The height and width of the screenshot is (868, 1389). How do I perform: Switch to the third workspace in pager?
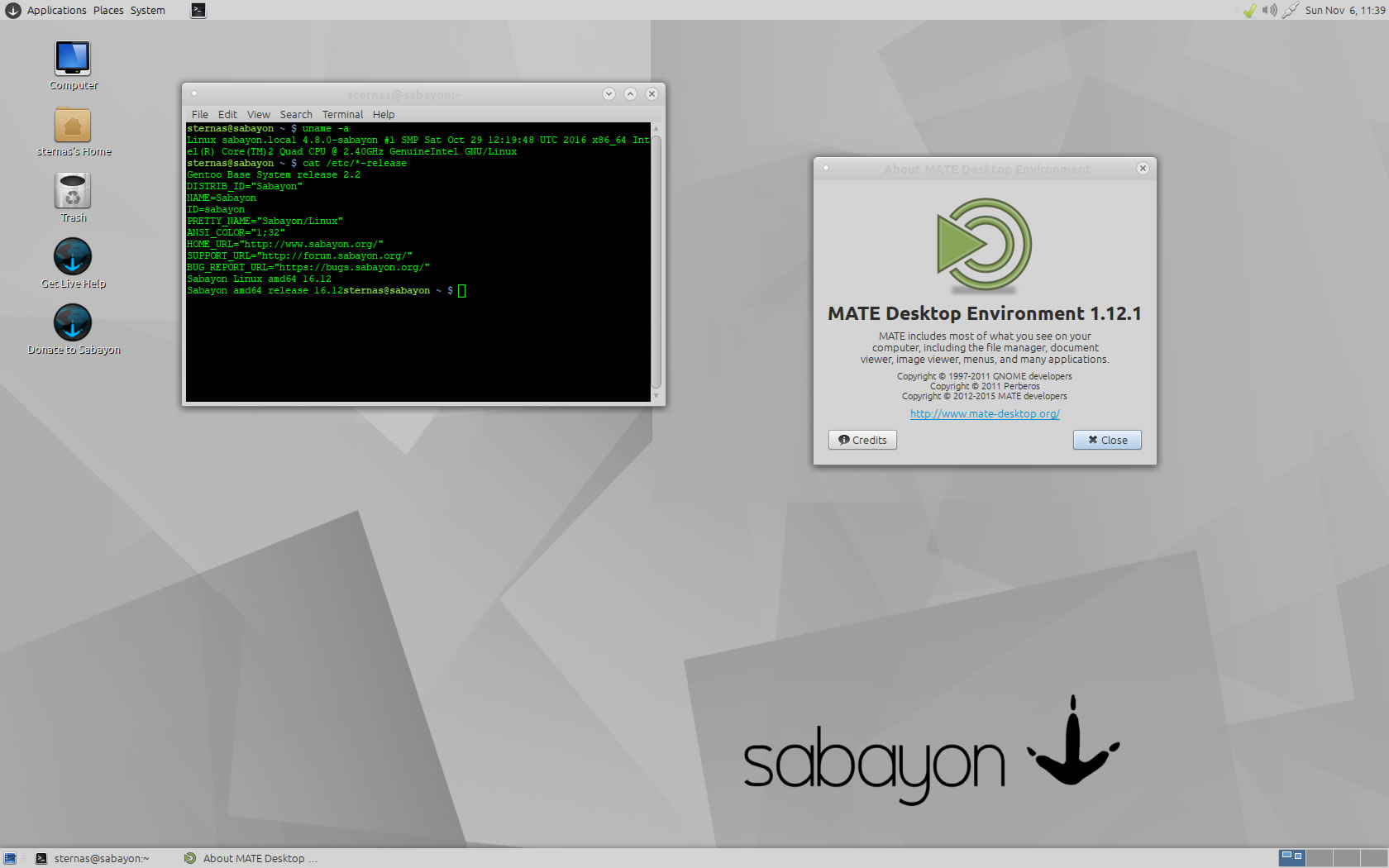[1346, 858]
